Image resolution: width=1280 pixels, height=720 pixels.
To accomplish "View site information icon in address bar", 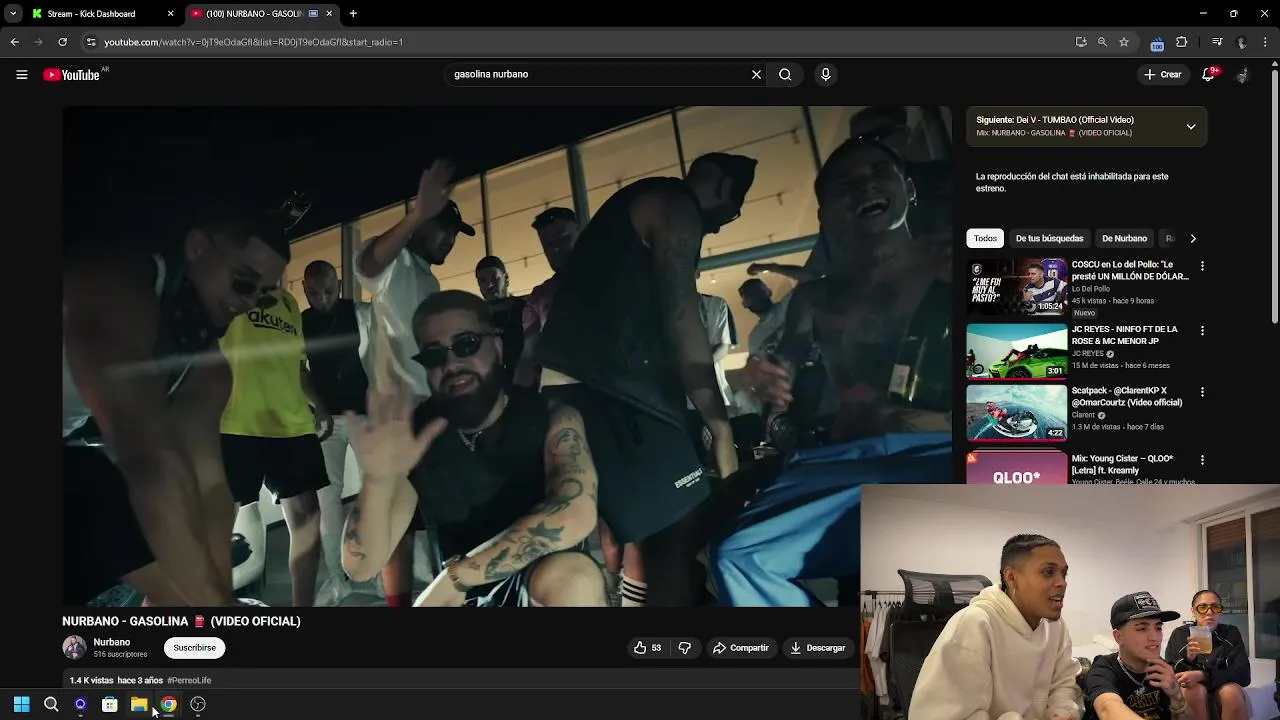I will click(x=91, y=42).
